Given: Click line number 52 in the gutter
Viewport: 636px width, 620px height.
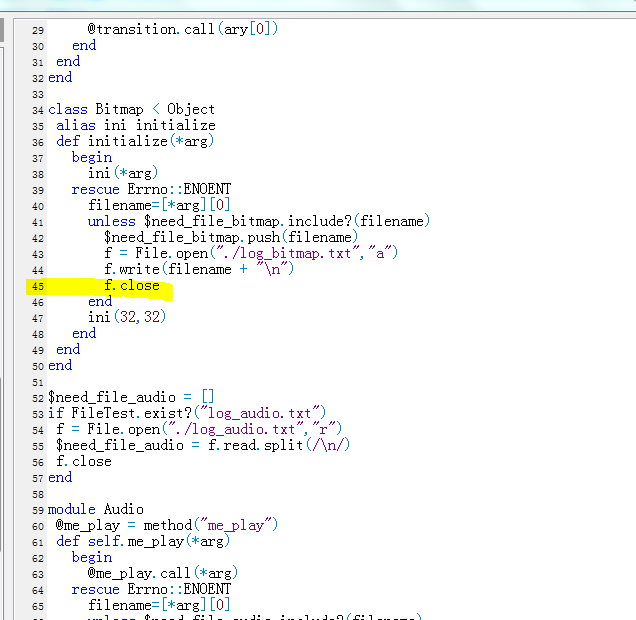Looking at the screenshot, I should tap(38, 398).
